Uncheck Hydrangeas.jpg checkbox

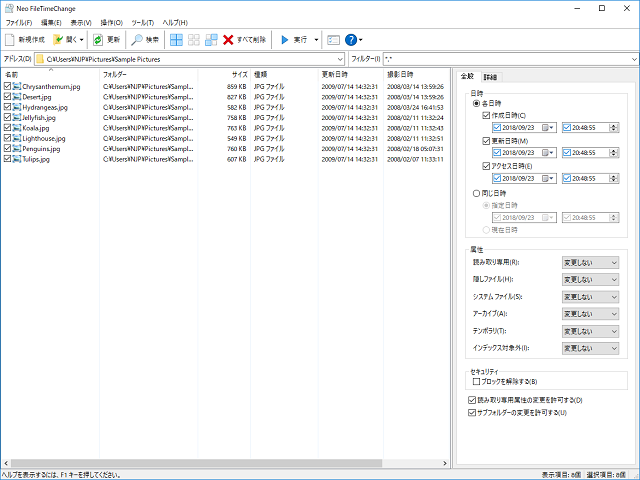(7, 107)
